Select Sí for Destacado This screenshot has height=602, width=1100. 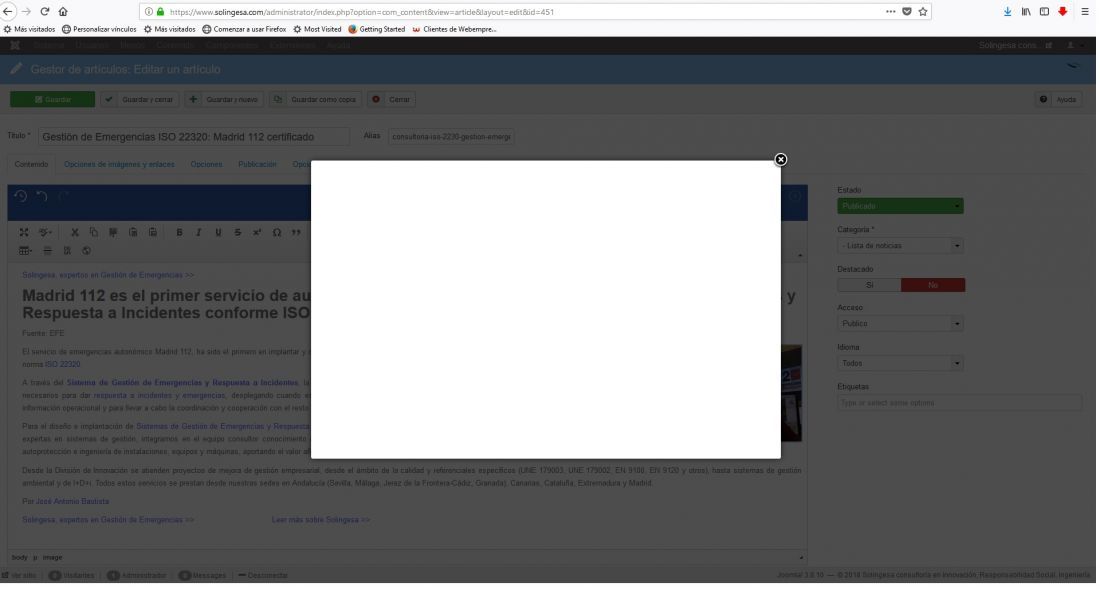click(869, 285)
